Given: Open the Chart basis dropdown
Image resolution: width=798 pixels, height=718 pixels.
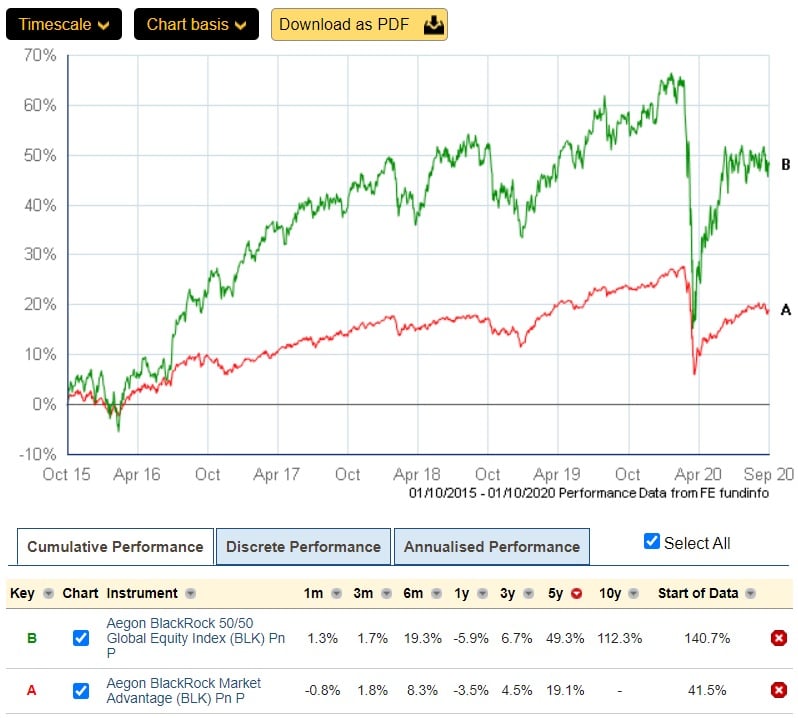Looking at the screenshot, I should [x=196, y=24].
